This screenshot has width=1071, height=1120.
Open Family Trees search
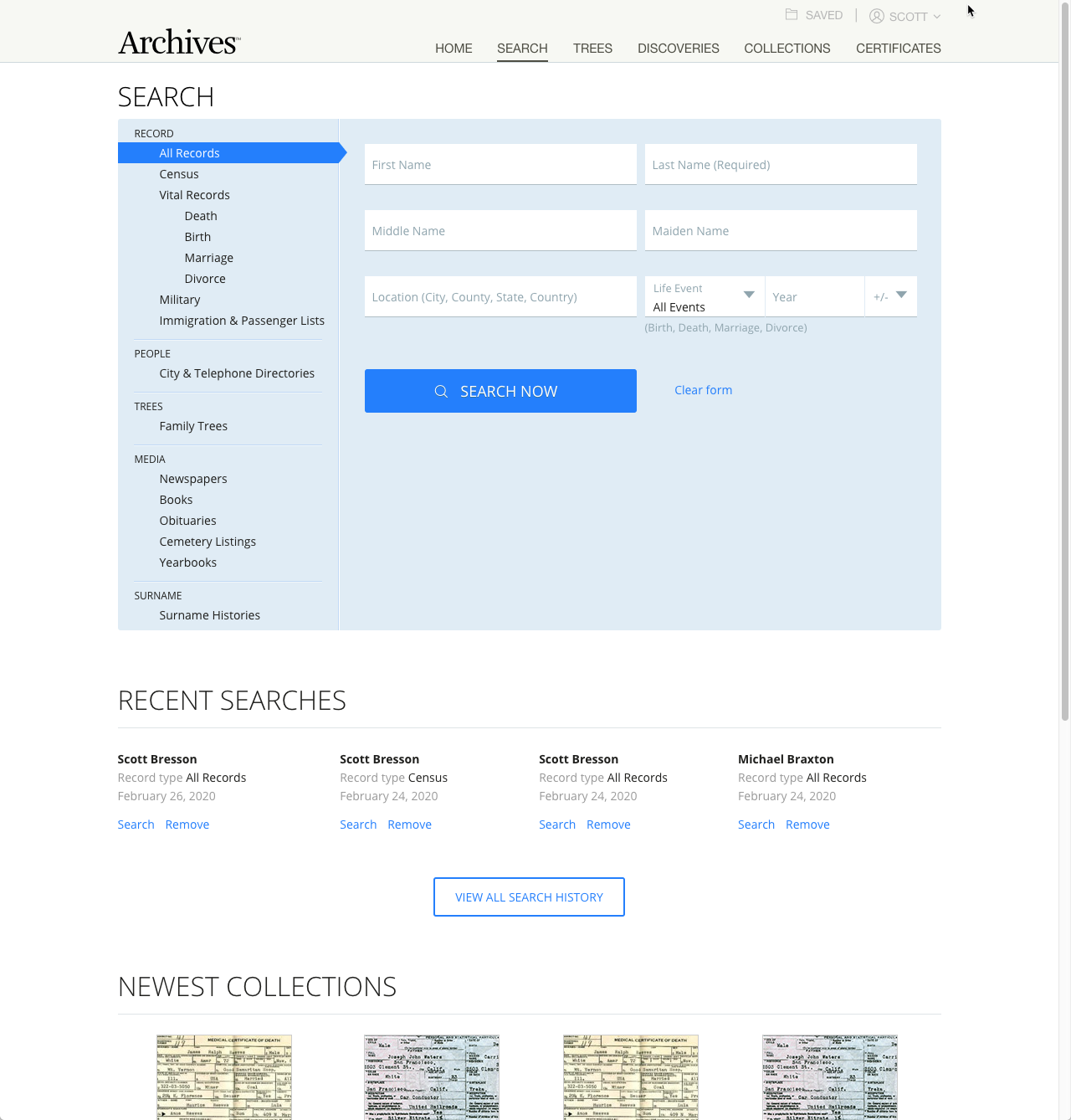[193, 426]
